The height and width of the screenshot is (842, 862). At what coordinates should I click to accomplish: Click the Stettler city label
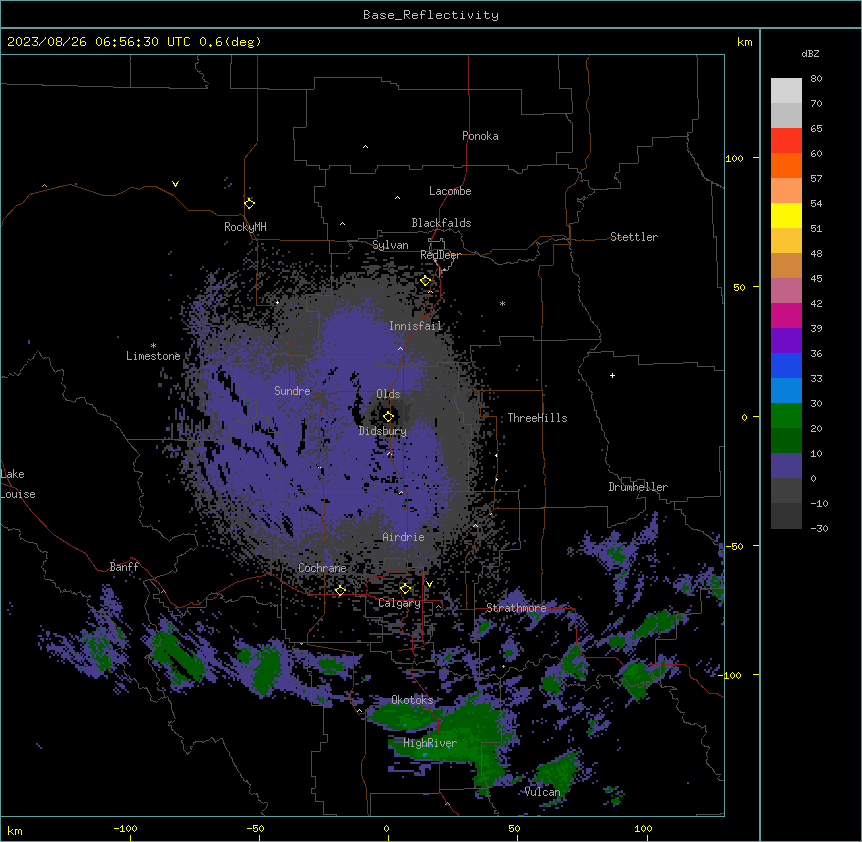(x=634, y=237)
